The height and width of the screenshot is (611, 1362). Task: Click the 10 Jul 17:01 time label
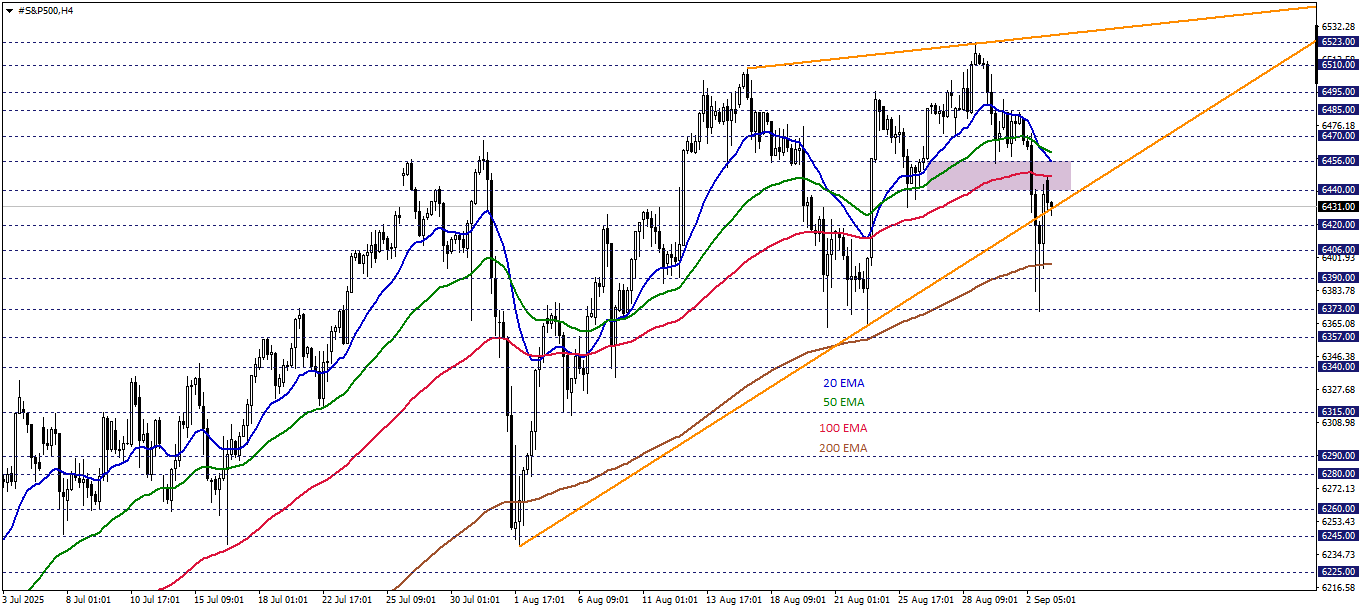pyautogui.click(x=153, y=600)
